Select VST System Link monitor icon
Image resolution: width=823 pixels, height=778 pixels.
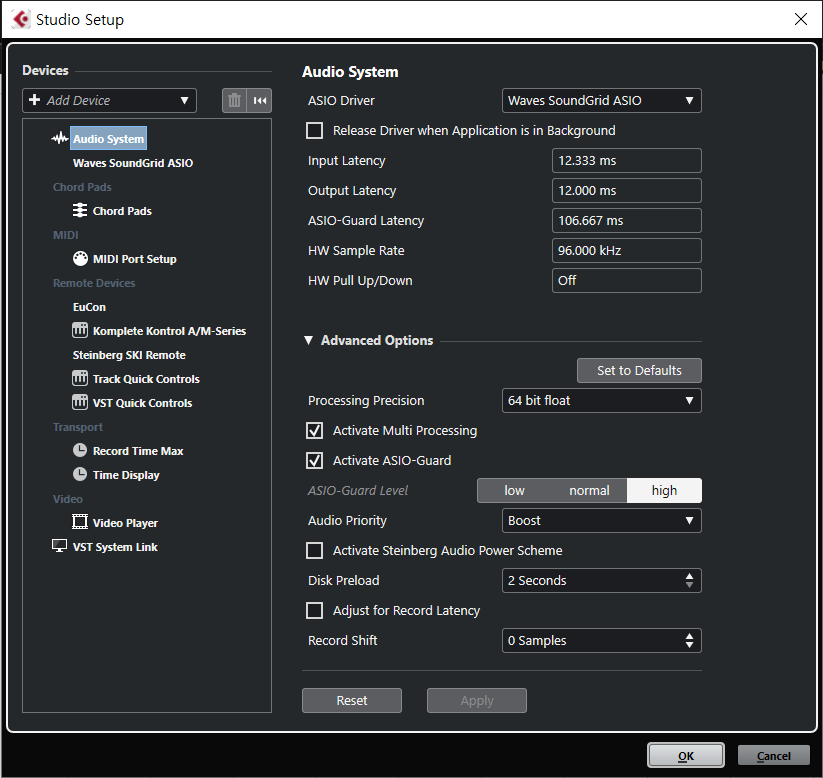pyautogui.click(x=59, y=546)
